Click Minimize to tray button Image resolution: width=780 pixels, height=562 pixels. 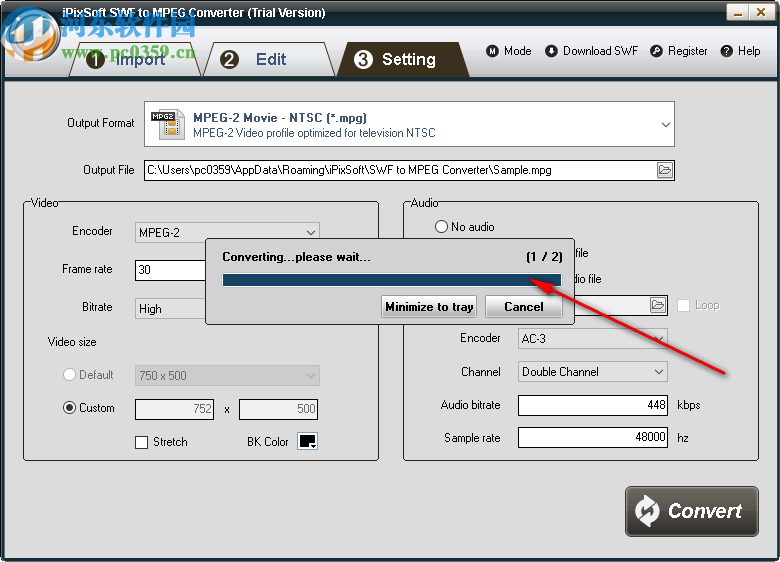point(429,307)
